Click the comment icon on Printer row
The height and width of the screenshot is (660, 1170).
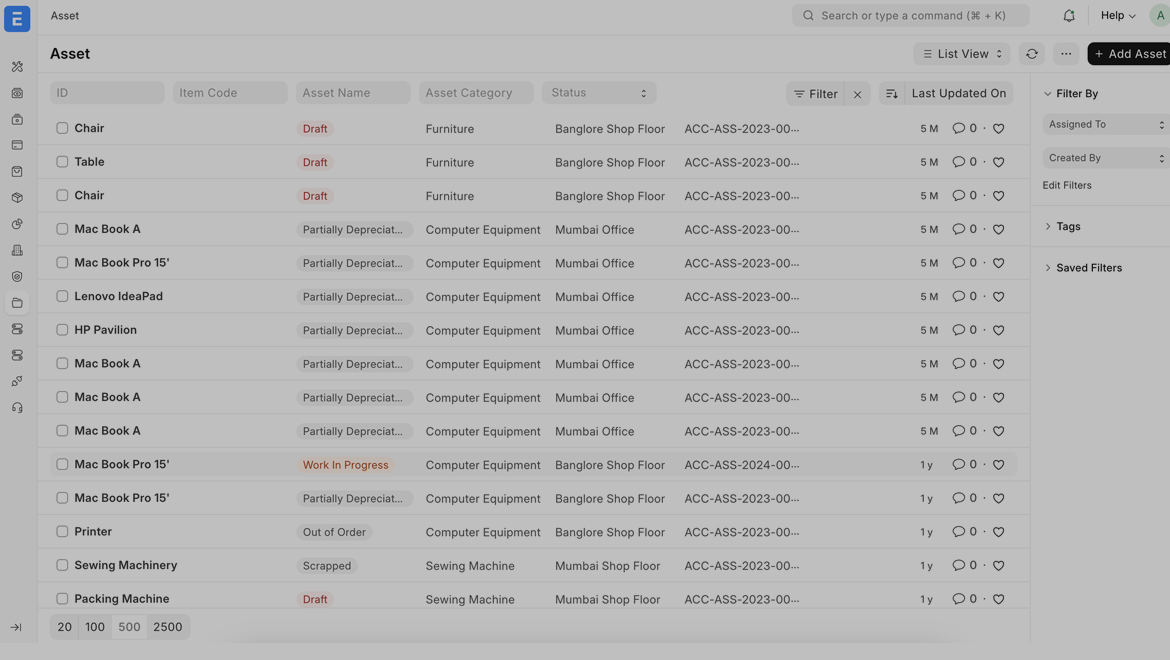[958, 532]
